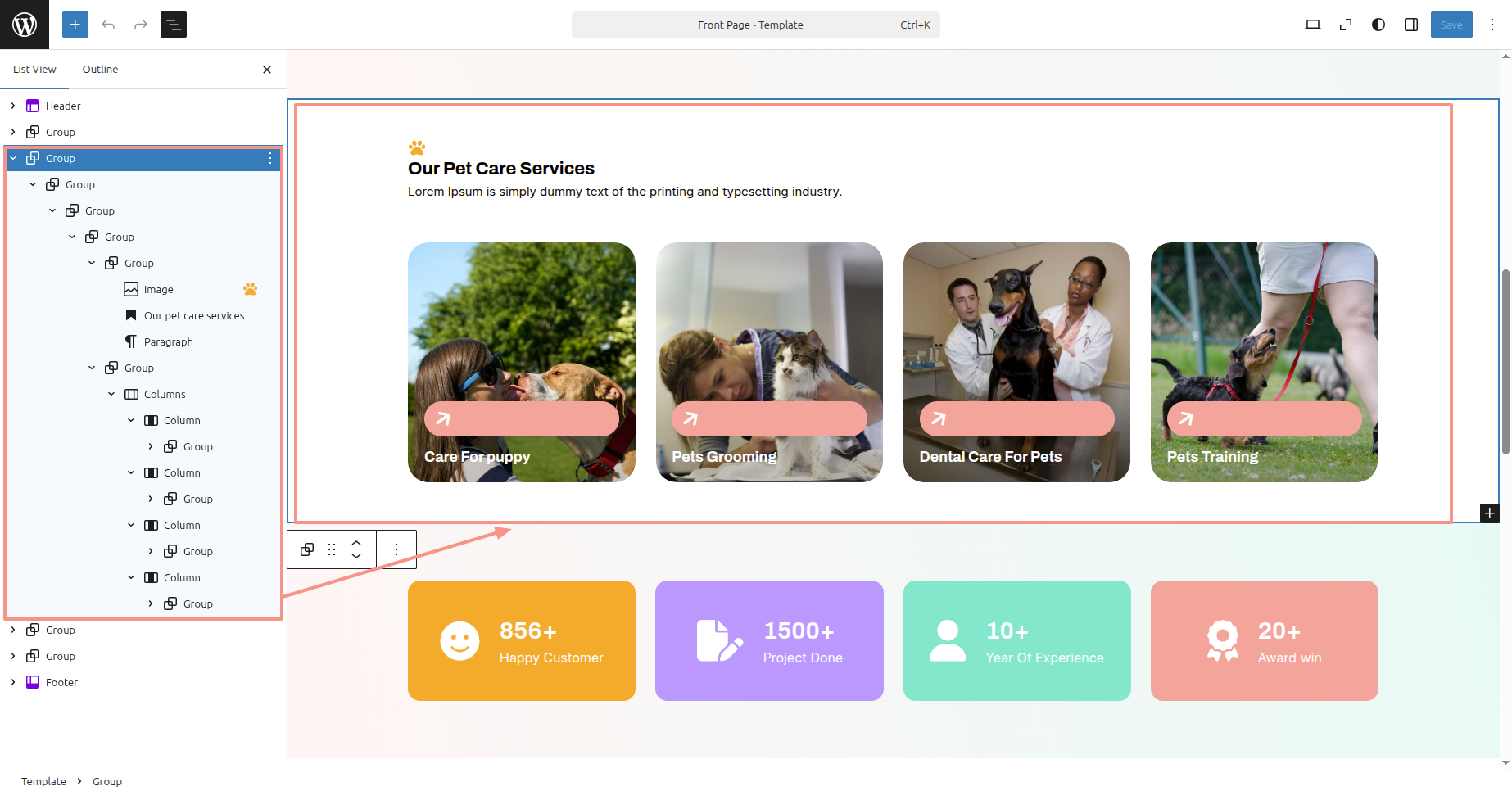Switch to the List View tab
The height and width of the screenshot is (791, 1512).
coord(34,70)
